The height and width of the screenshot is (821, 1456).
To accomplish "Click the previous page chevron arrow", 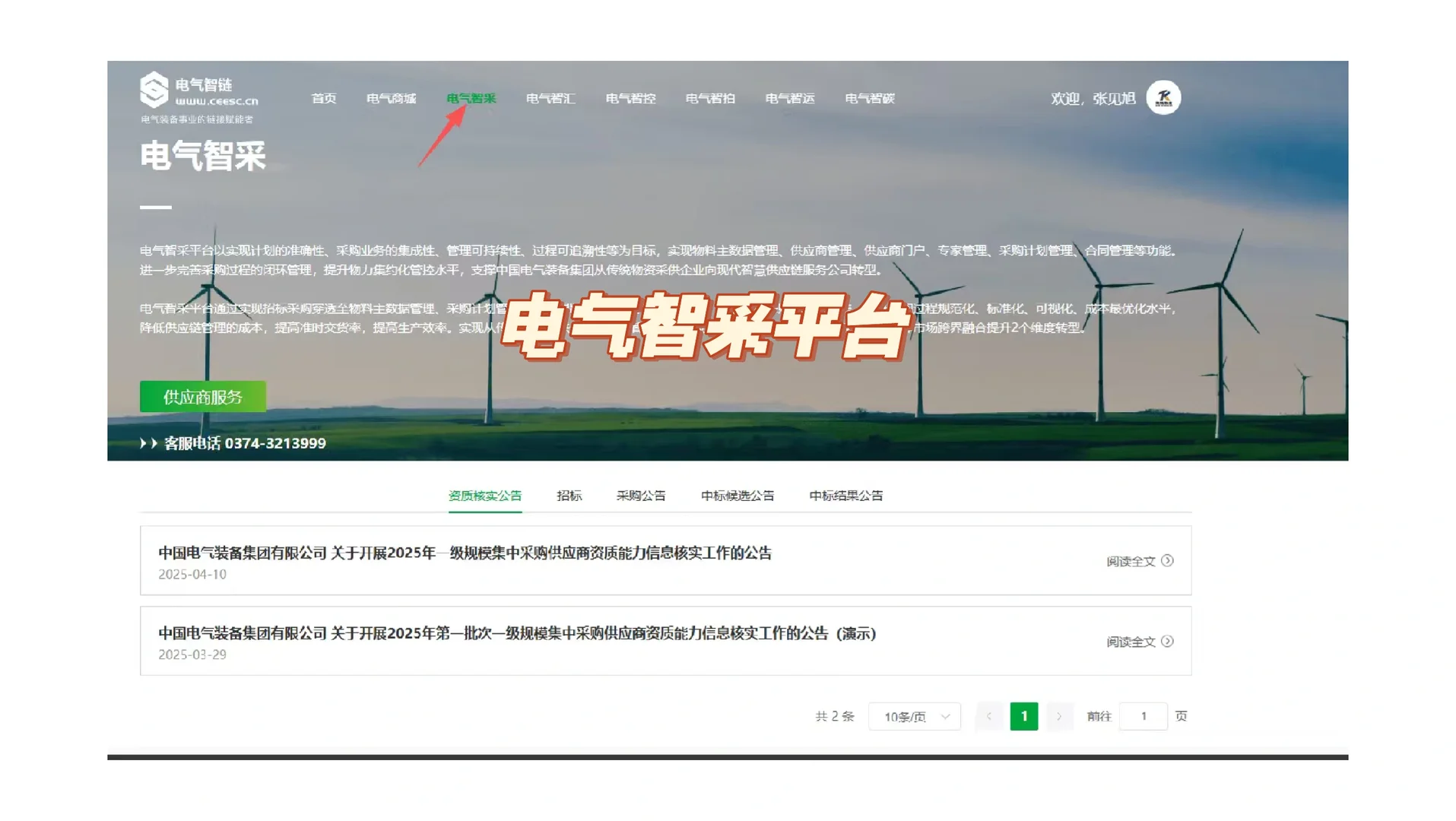I will pyautogui.click(x=988, y=716).
